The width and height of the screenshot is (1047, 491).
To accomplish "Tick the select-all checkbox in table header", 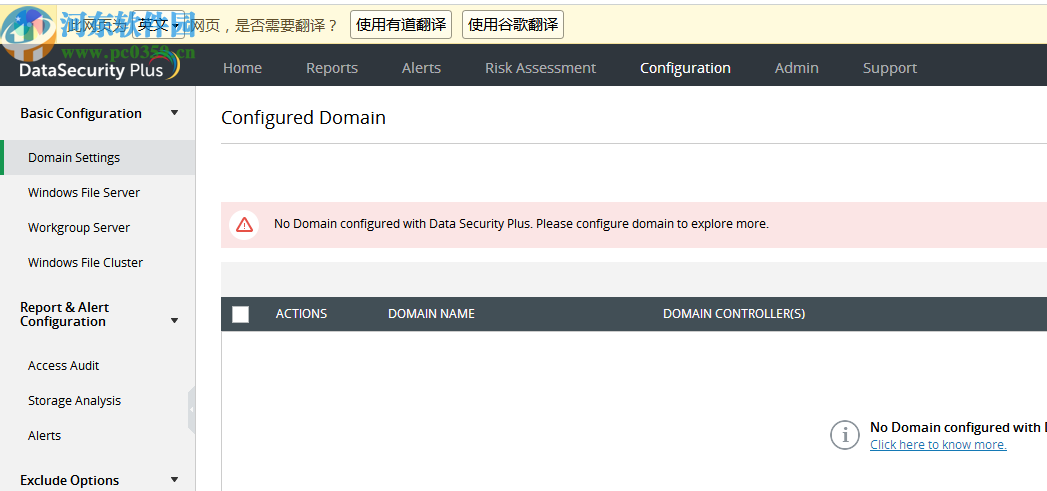I will click(240, 314).
